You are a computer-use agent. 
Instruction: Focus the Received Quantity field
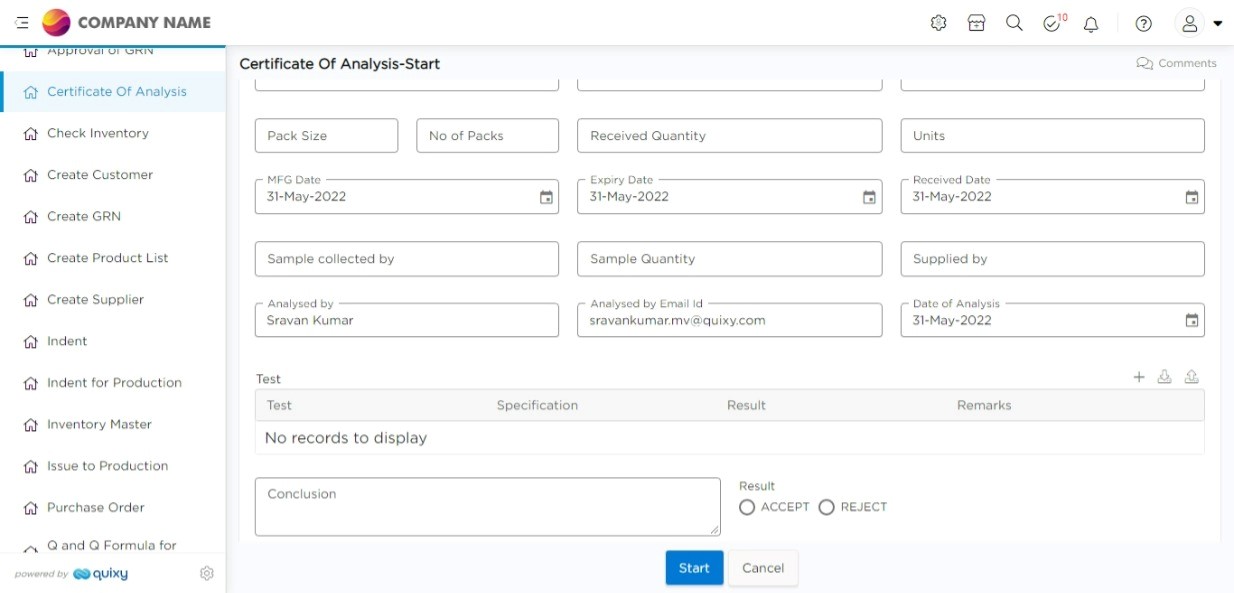coord(730,136)
